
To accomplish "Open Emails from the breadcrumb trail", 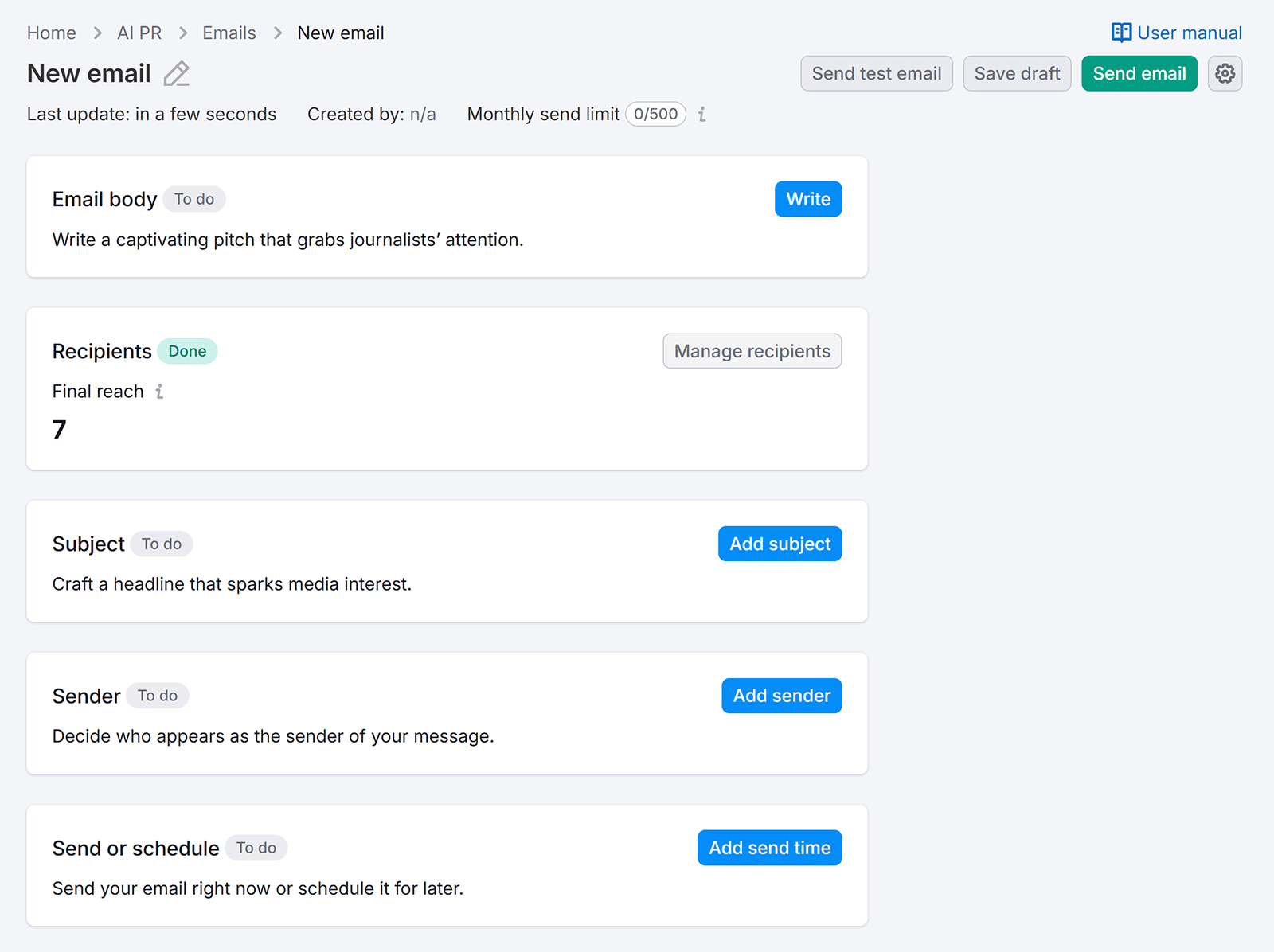I will click(229, 33).
